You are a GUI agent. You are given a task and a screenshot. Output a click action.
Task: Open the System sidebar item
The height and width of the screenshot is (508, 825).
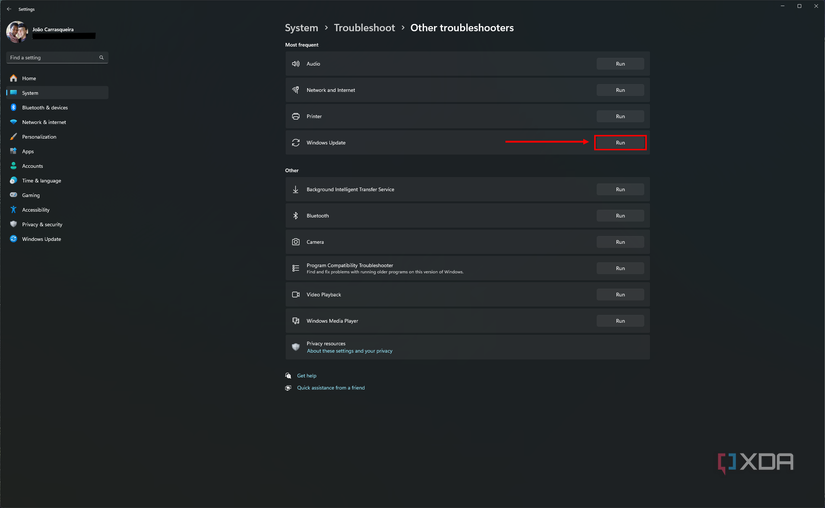coord(57,93)
